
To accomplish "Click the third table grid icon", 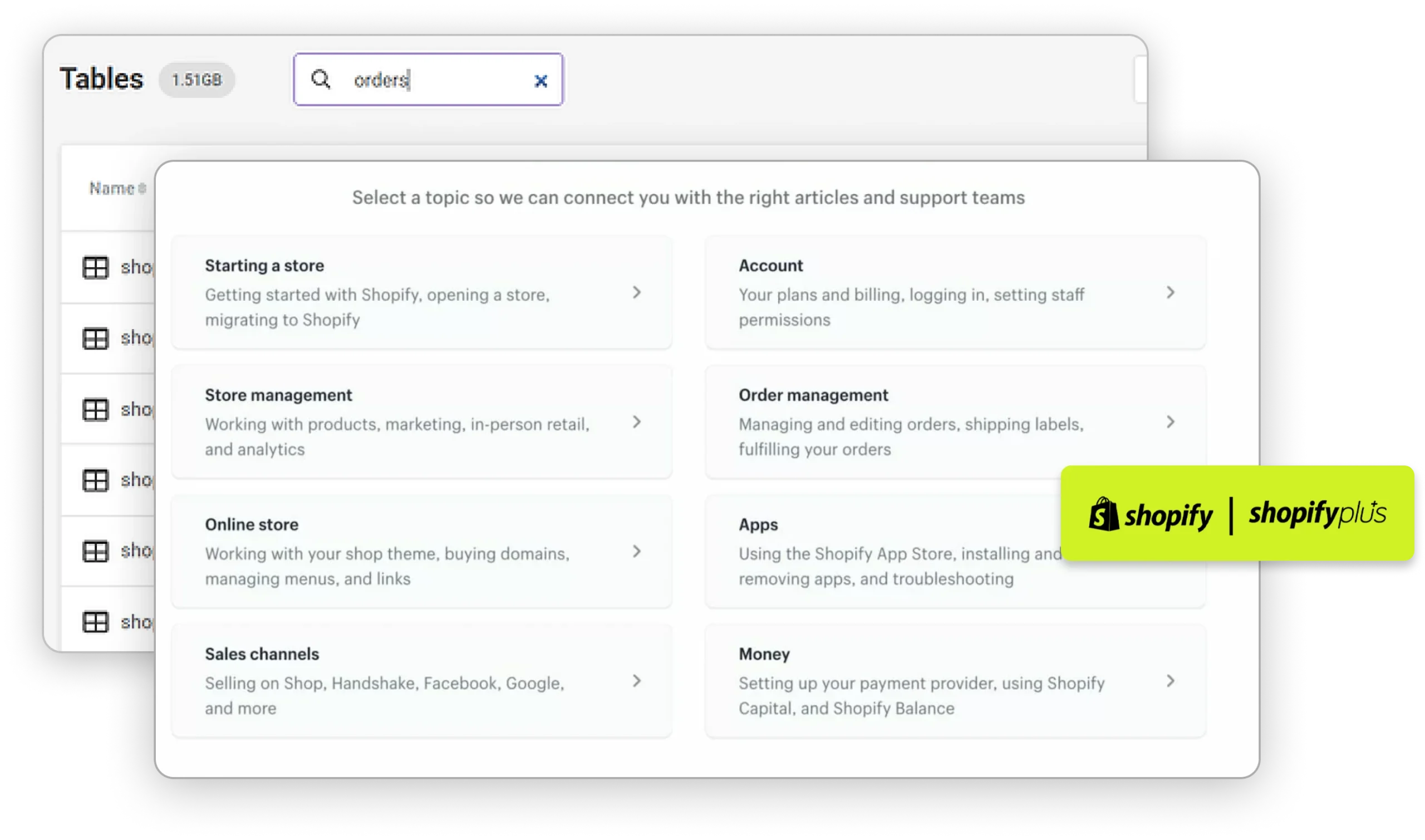I will click(95, 409).
